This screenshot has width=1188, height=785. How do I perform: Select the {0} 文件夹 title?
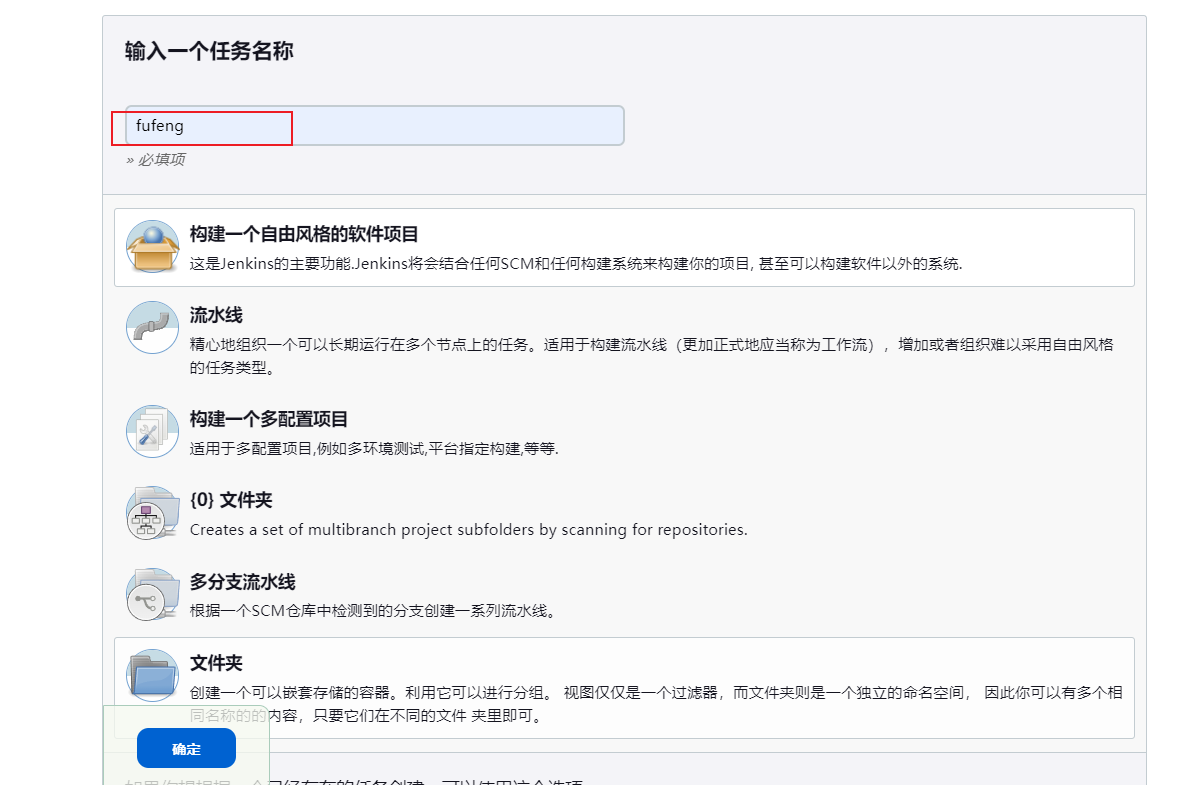(231, 500)
